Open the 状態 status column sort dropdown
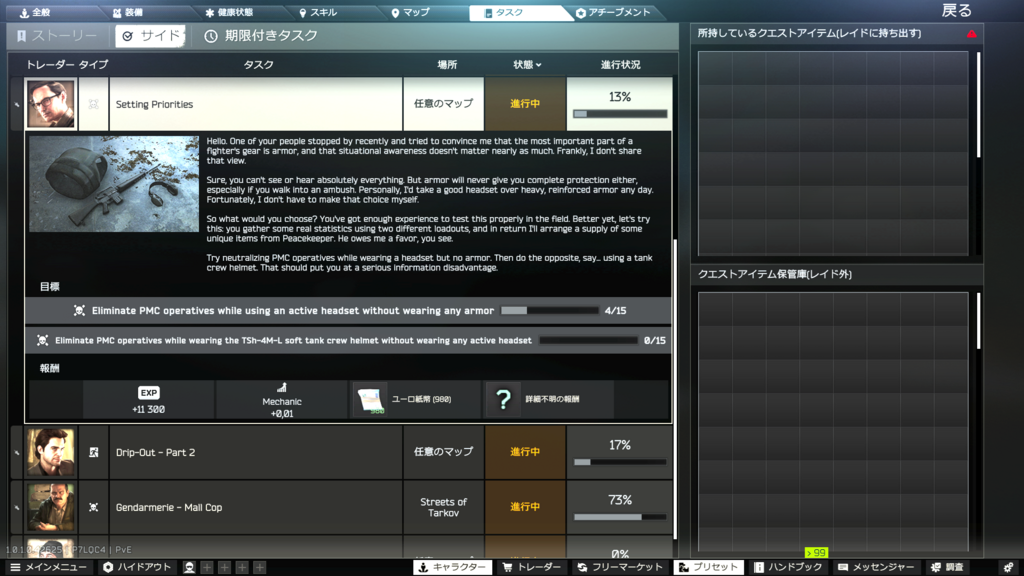The height and width of the screenshot is (576, 1024). click(x=527, y=65)
